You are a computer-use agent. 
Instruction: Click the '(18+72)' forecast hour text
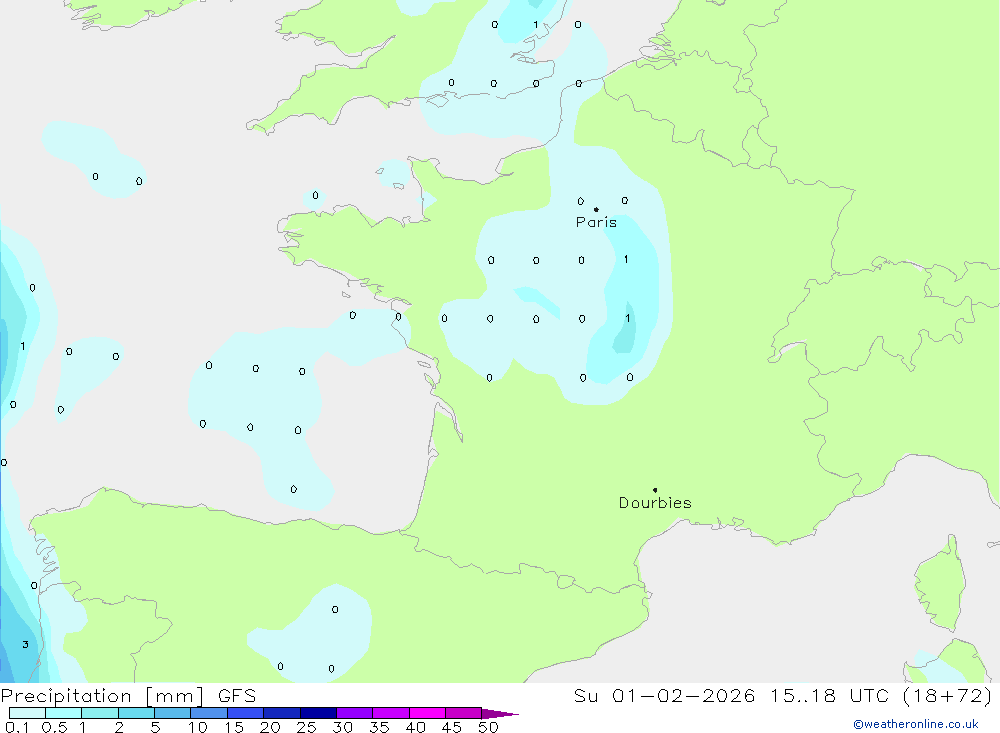pos(948,695)
